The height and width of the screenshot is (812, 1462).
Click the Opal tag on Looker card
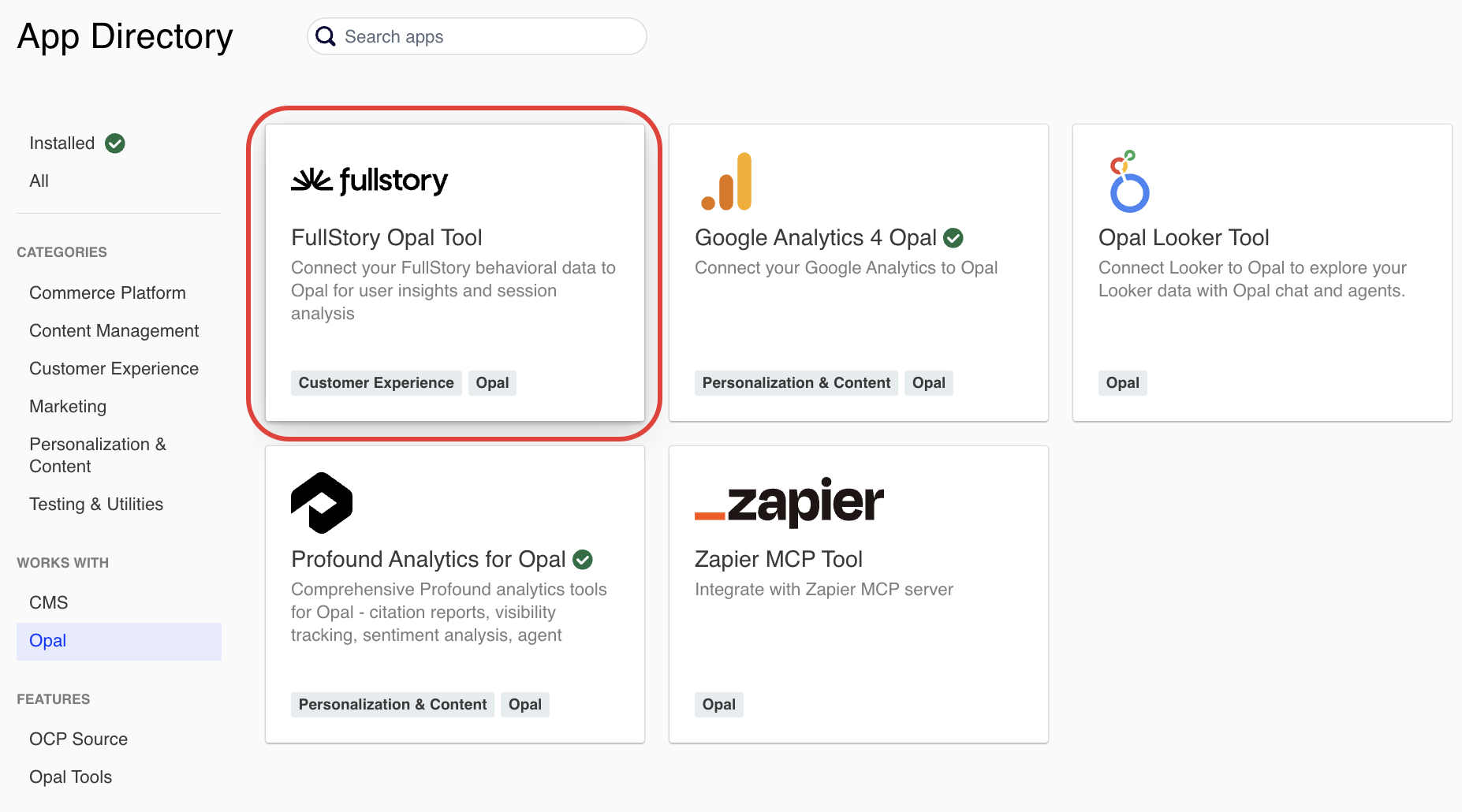coord(1122,383)
